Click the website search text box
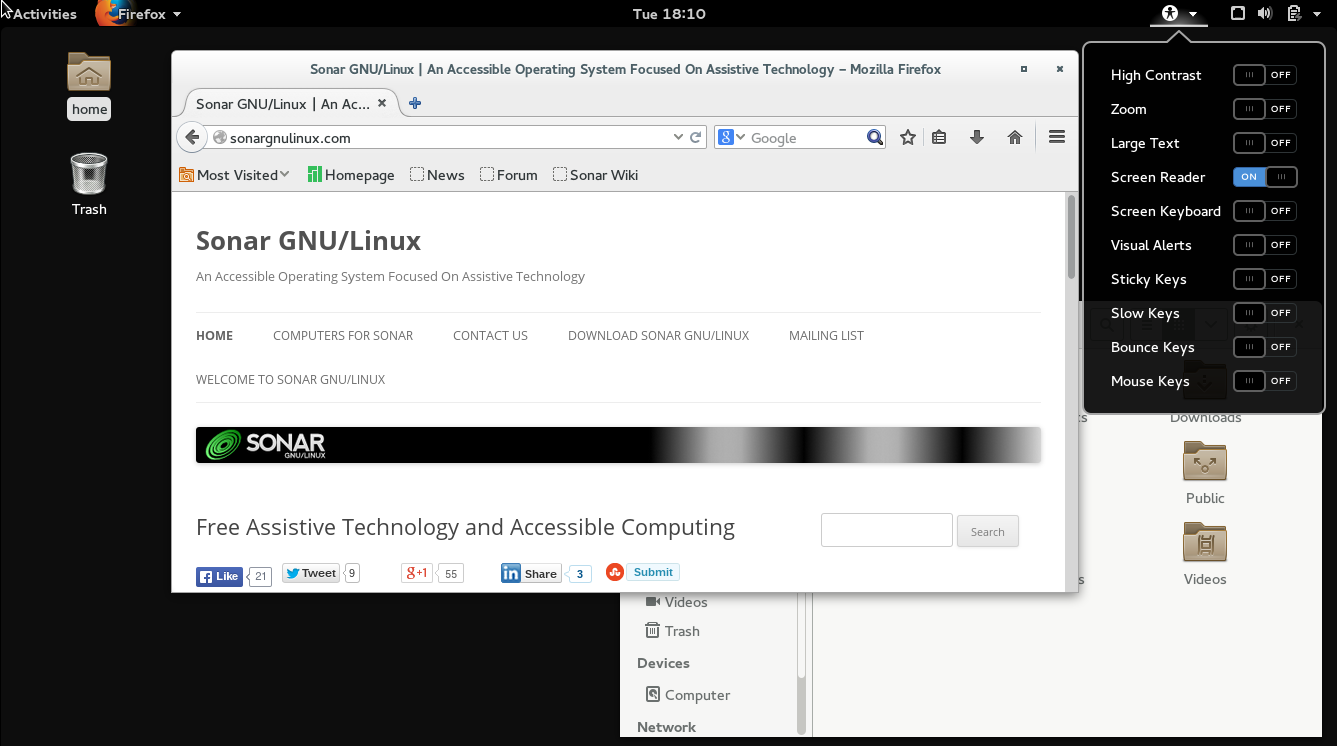Image resolution: width=1337 pixels, height=746 pixels. coord(886,530)
